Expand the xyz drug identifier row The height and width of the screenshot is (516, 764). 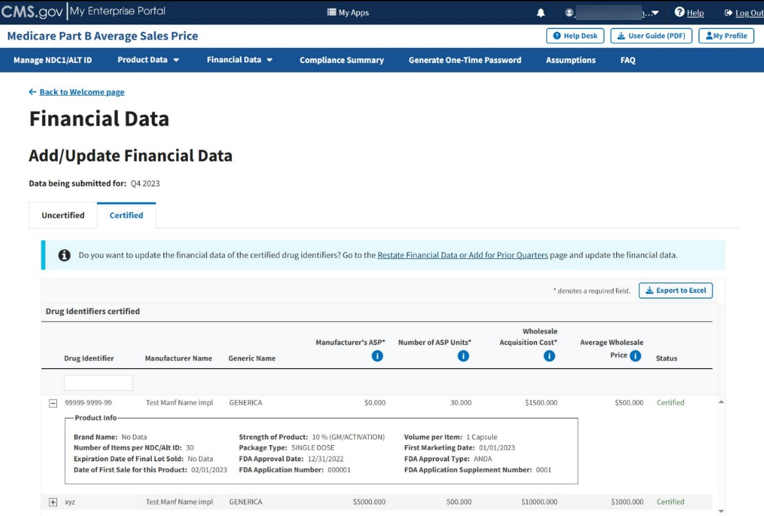pyautogui.click(x=53, y=502)
